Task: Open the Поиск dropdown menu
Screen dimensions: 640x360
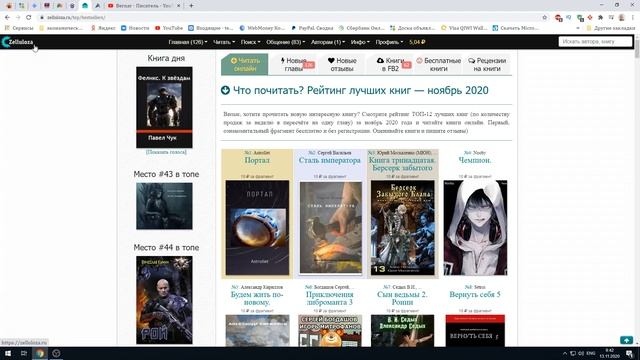Action: point(250,42)
